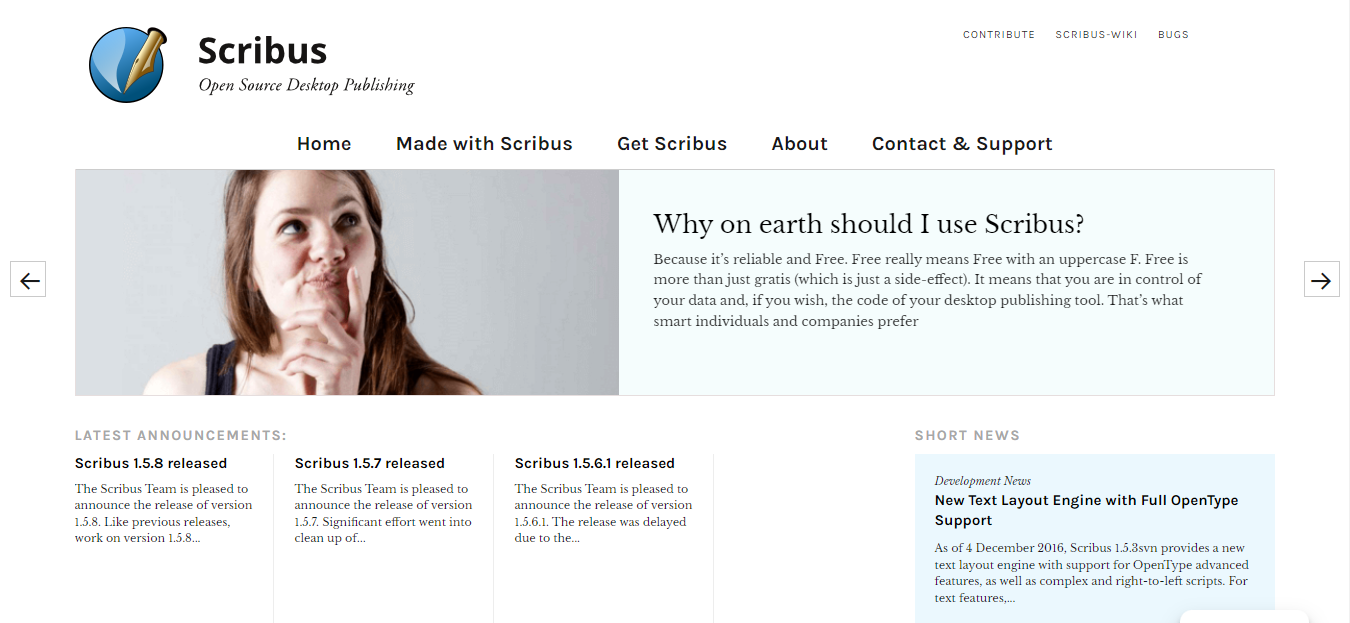Open the Get Scribus tab
Image resolution: width=1350 pixels, height=623 pixels.
(x=672, y=143)
